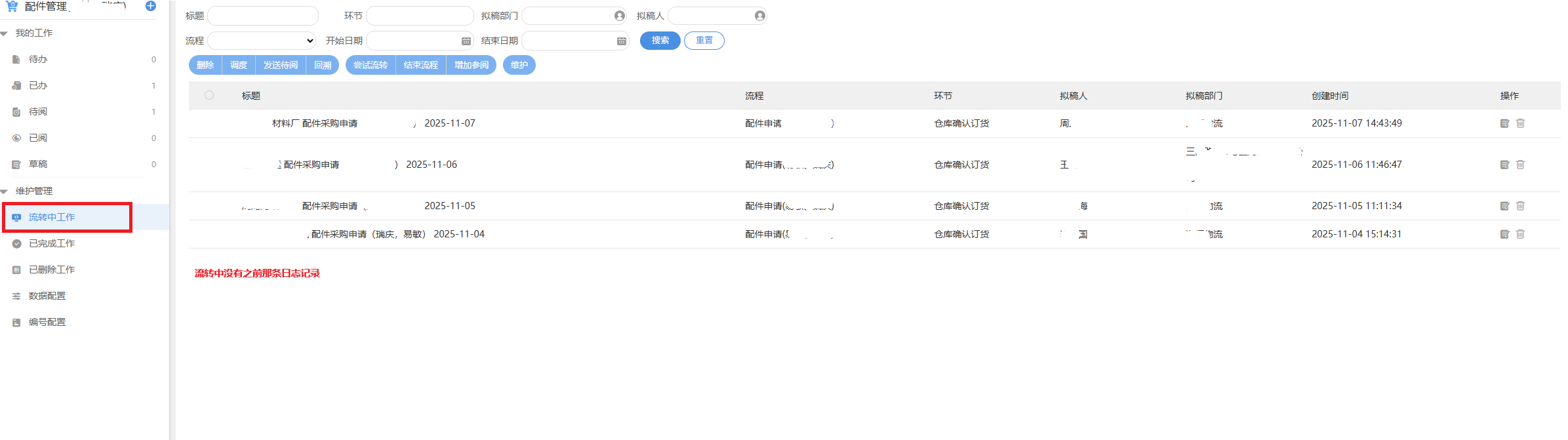The image size is (1568, 440).
Task: Click title of the 2025-11-07 配件采购申请 row
Action: (x=373, y=123)
